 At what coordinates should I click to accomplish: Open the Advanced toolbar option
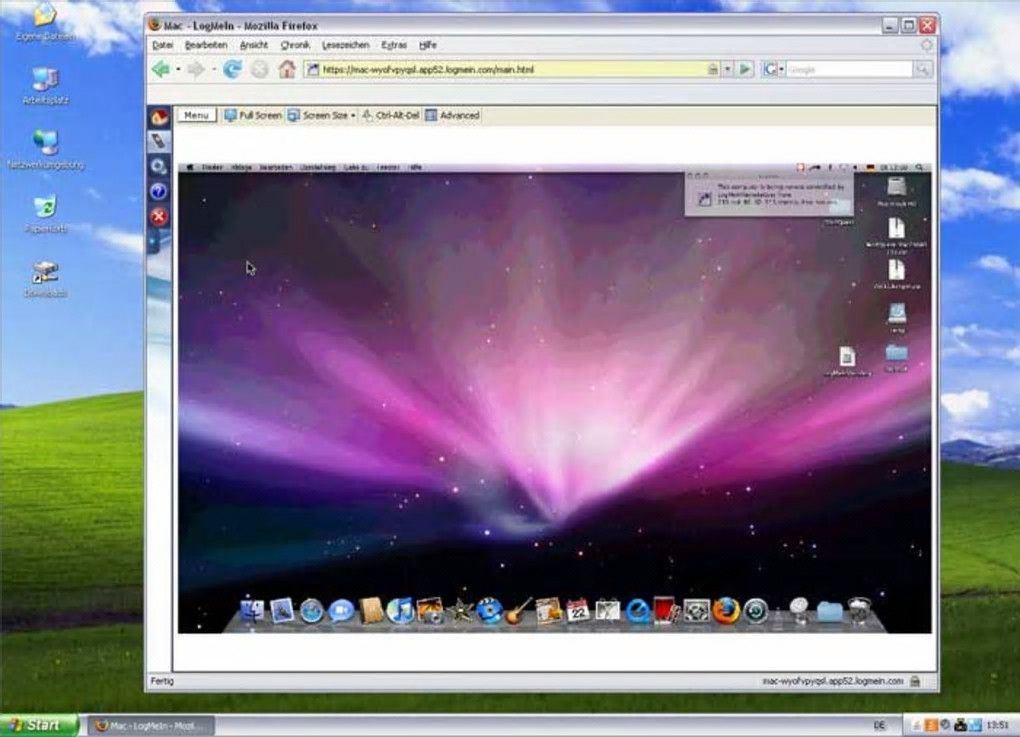(453, 115)
